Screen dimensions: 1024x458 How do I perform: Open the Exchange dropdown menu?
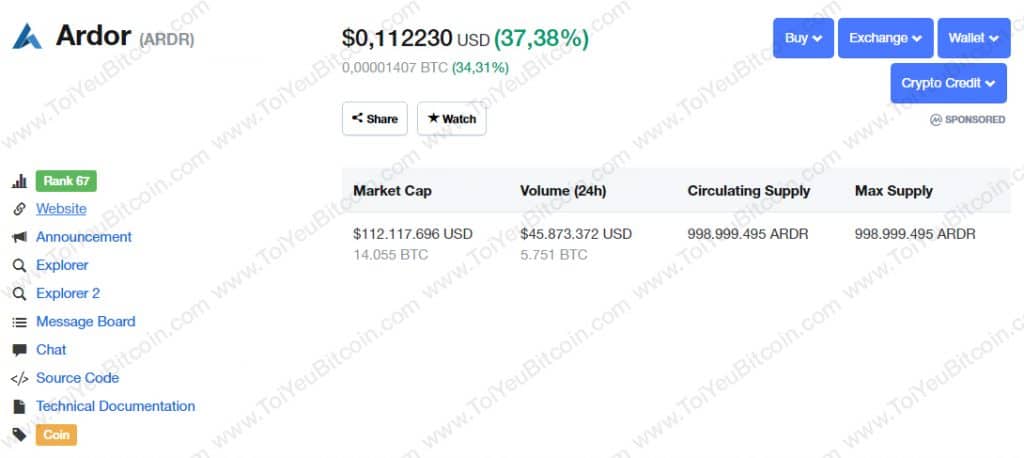click(885, 38)
